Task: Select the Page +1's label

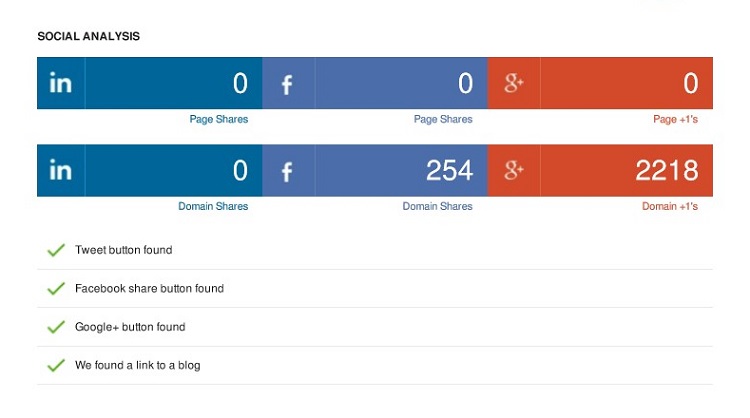Action: pyautogui.click(x=675, y=119)
